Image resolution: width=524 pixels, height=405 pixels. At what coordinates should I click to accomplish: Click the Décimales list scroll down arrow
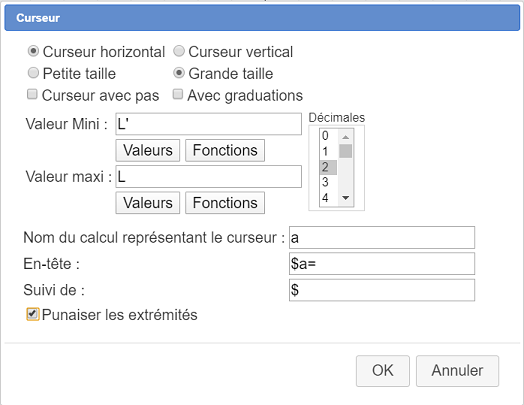[346, 198]
